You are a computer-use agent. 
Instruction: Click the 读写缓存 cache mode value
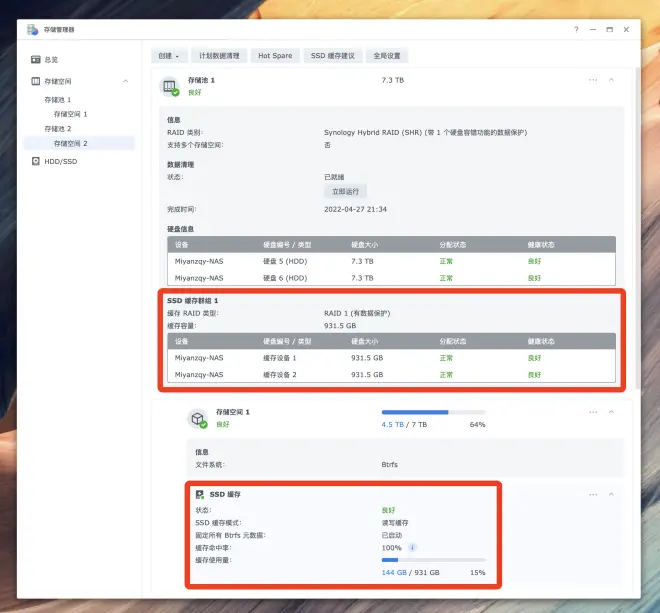(395, 523)
